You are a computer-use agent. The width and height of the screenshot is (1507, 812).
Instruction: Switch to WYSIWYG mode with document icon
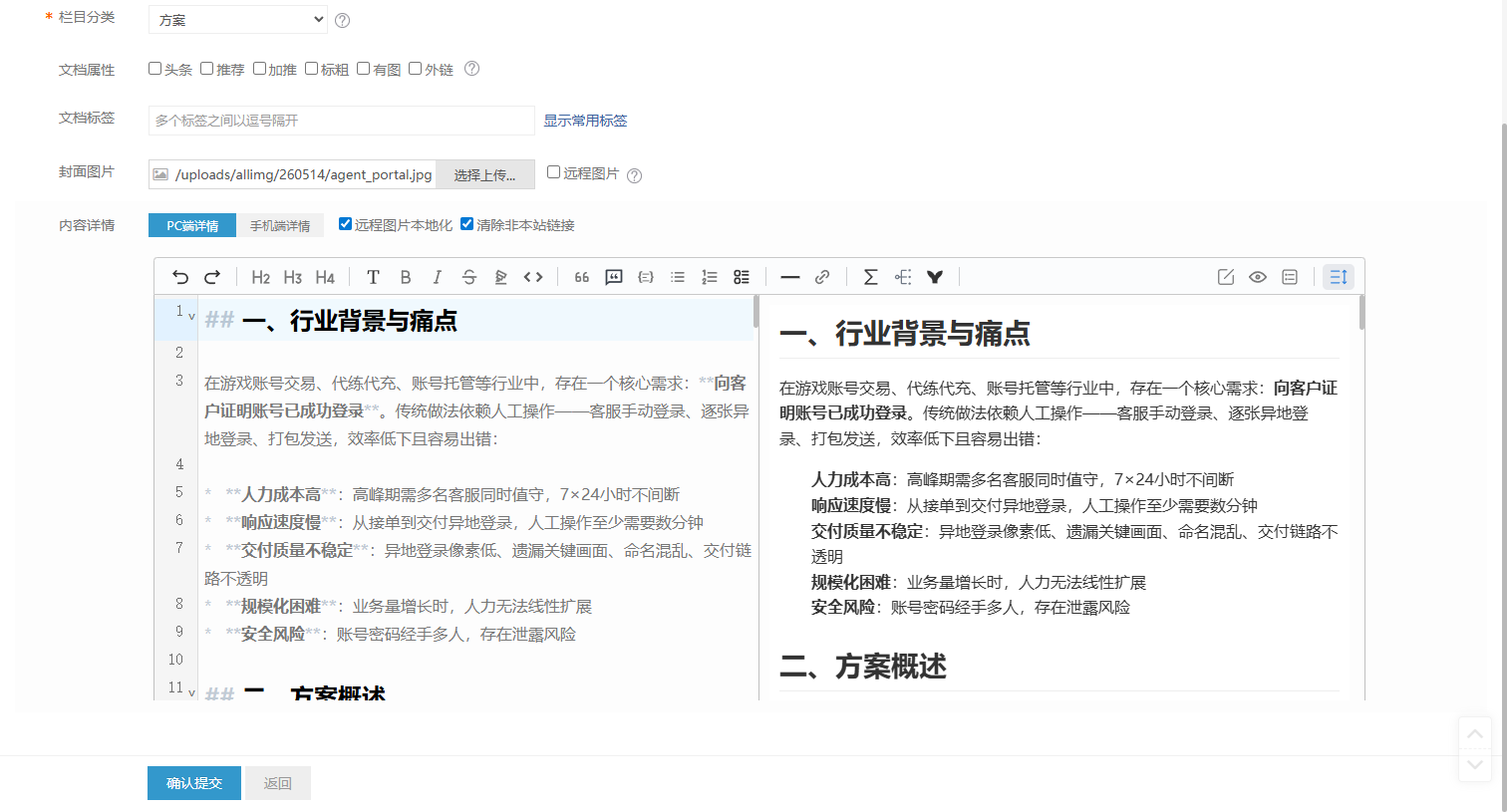coord(1290,277)
